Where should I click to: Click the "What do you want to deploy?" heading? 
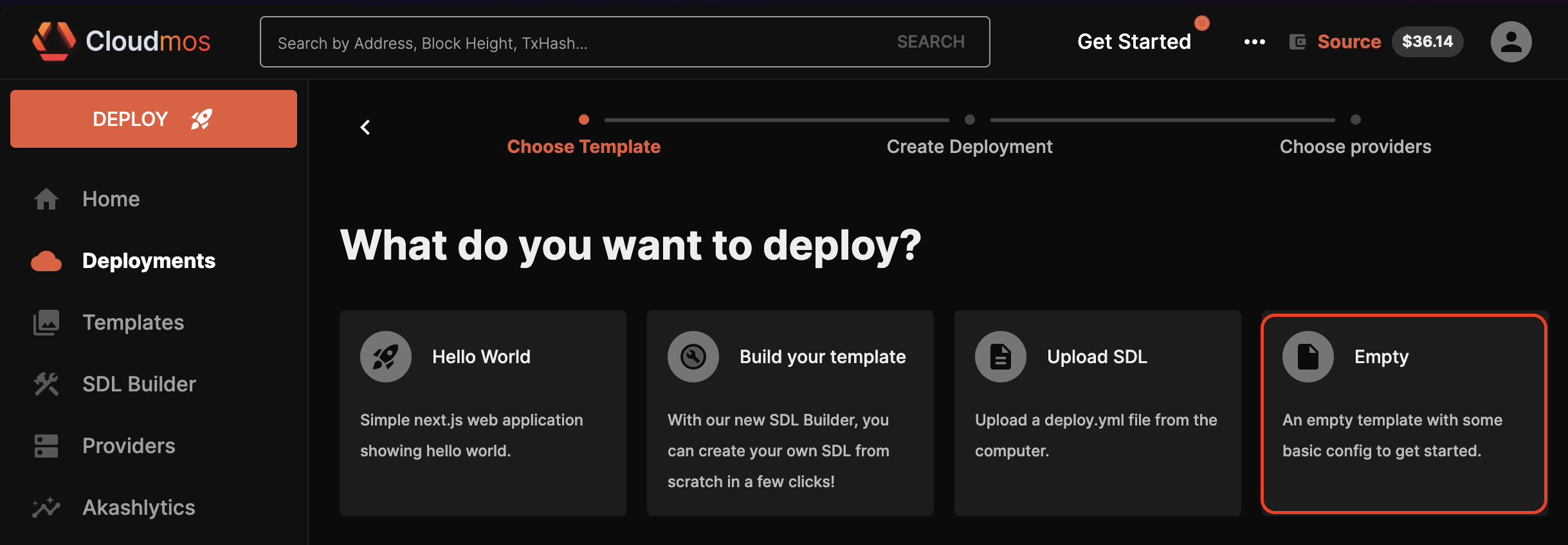[631, 246]
